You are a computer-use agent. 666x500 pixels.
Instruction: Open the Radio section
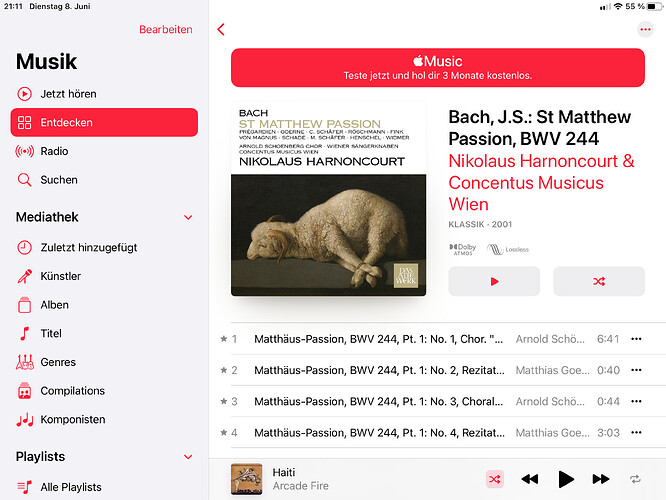click(54, 151)
